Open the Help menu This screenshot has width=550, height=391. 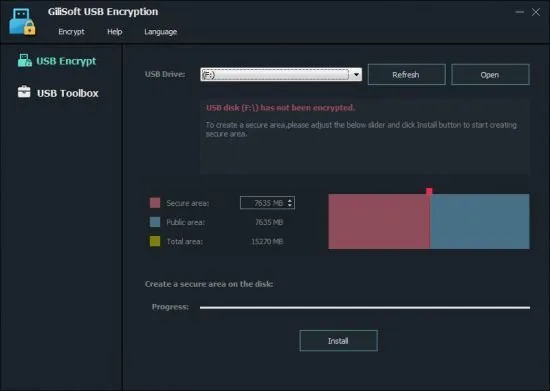pyautogui.click(x=115, y=32)
